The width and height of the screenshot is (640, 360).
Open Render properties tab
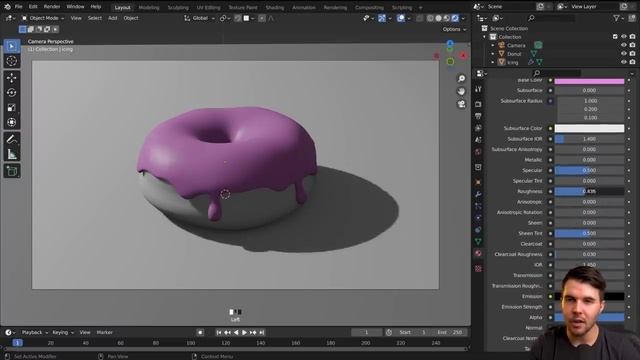pyautogui.click(x=478, y=104)
